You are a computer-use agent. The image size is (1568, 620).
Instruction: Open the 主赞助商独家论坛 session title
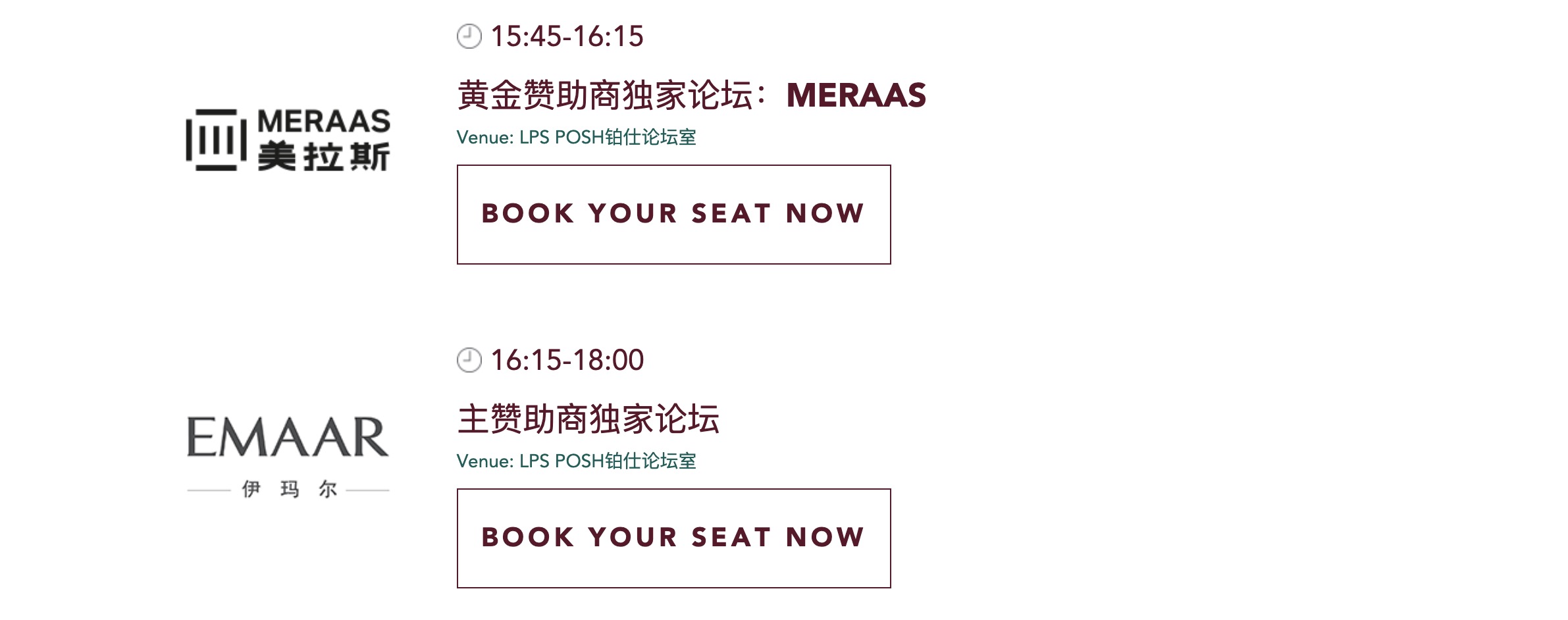pyautogui.click(x=588, y=419)
